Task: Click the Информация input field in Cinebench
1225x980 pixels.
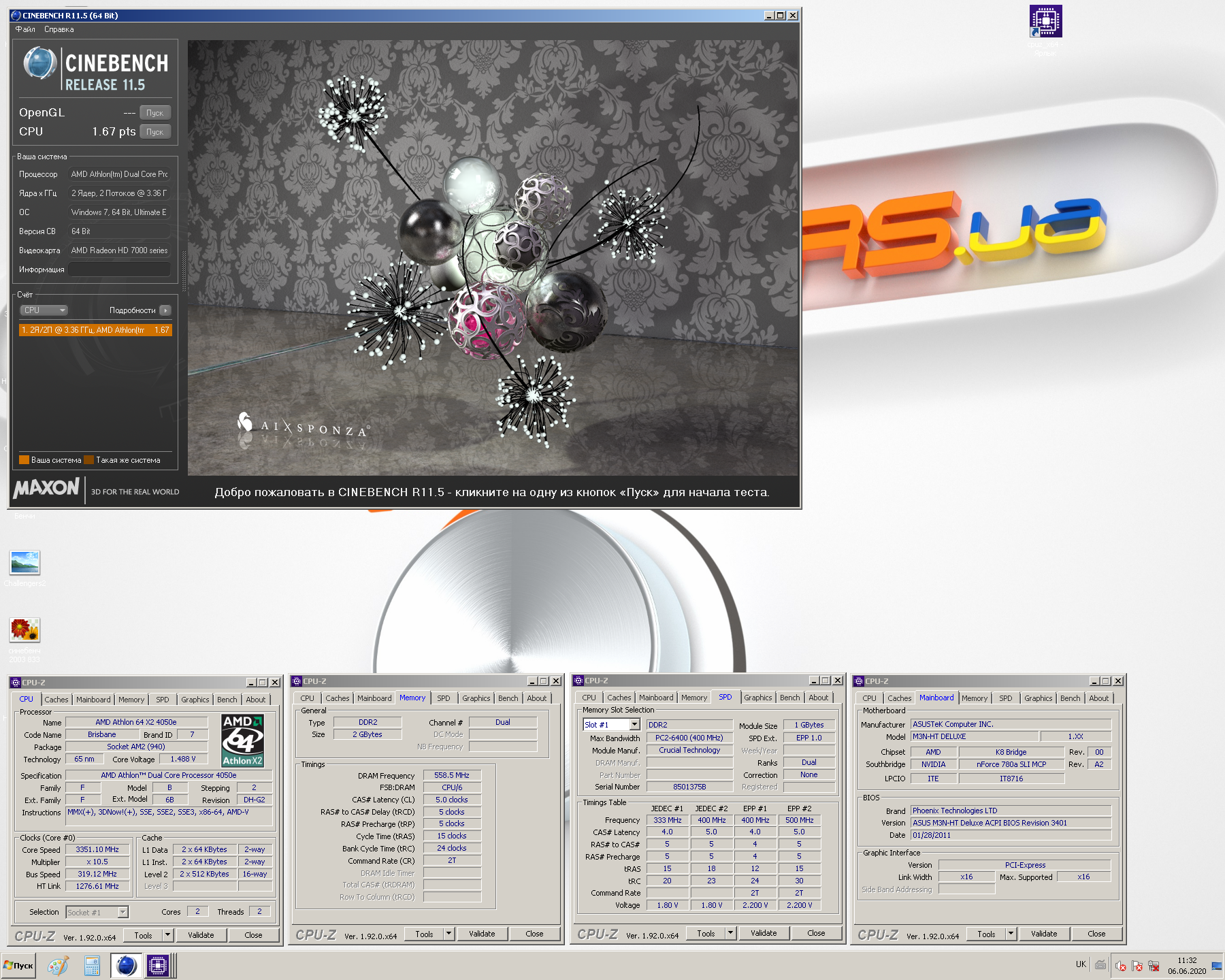Action: pyautogui.click(x=119, y=269)
